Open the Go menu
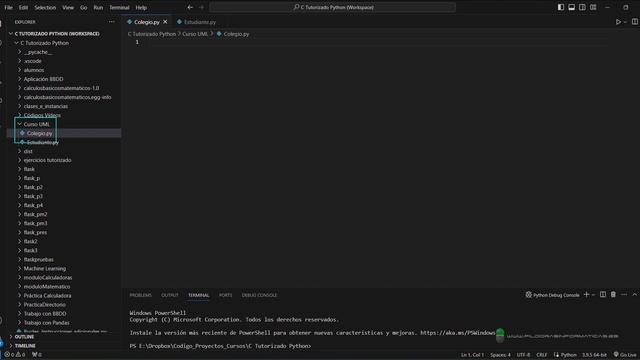This screenshot has height=360, width=640. 83,7
